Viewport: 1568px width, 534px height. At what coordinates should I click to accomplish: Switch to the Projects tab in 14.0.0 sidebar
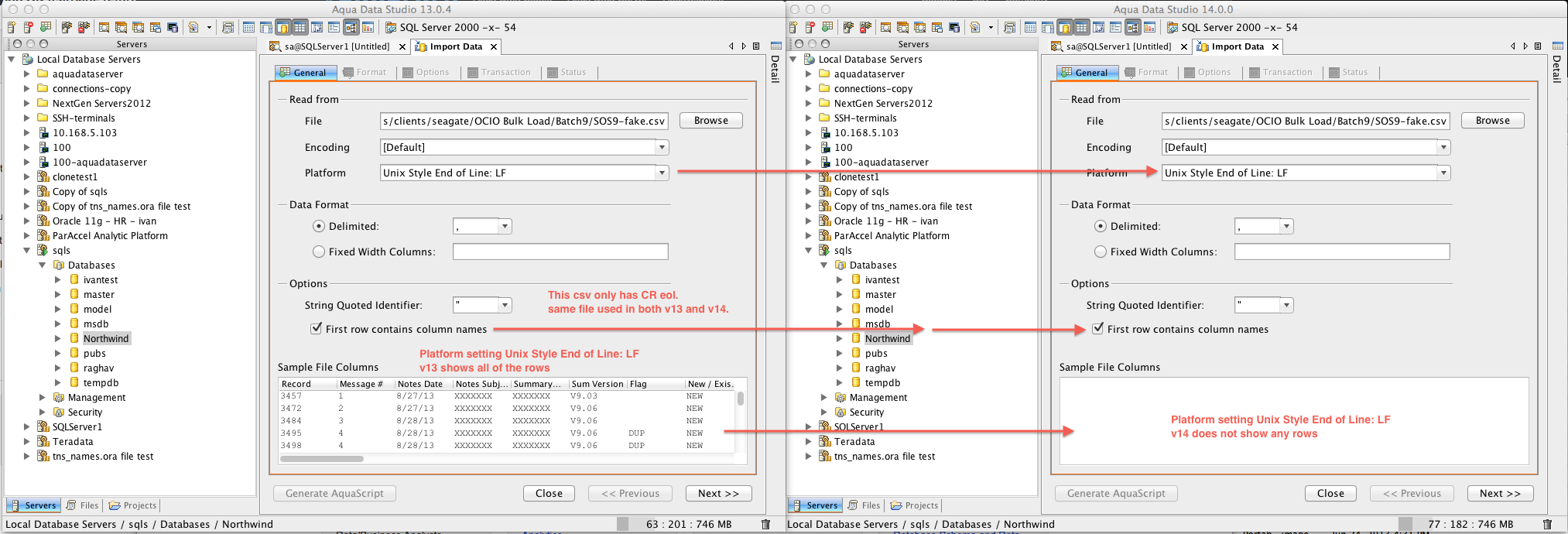914,505
